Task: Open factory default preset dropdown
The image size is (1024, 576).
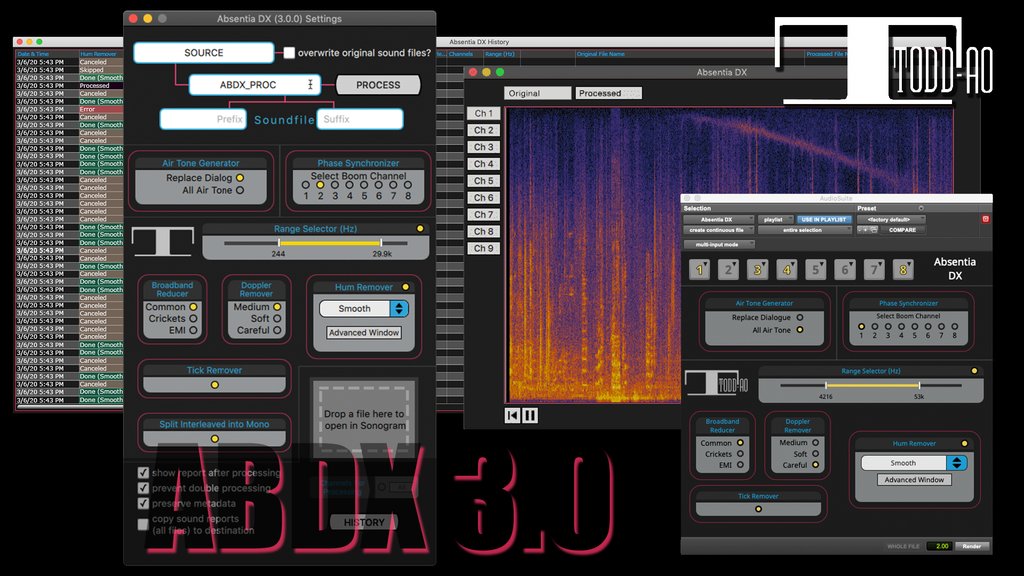Action: point(891,219)
